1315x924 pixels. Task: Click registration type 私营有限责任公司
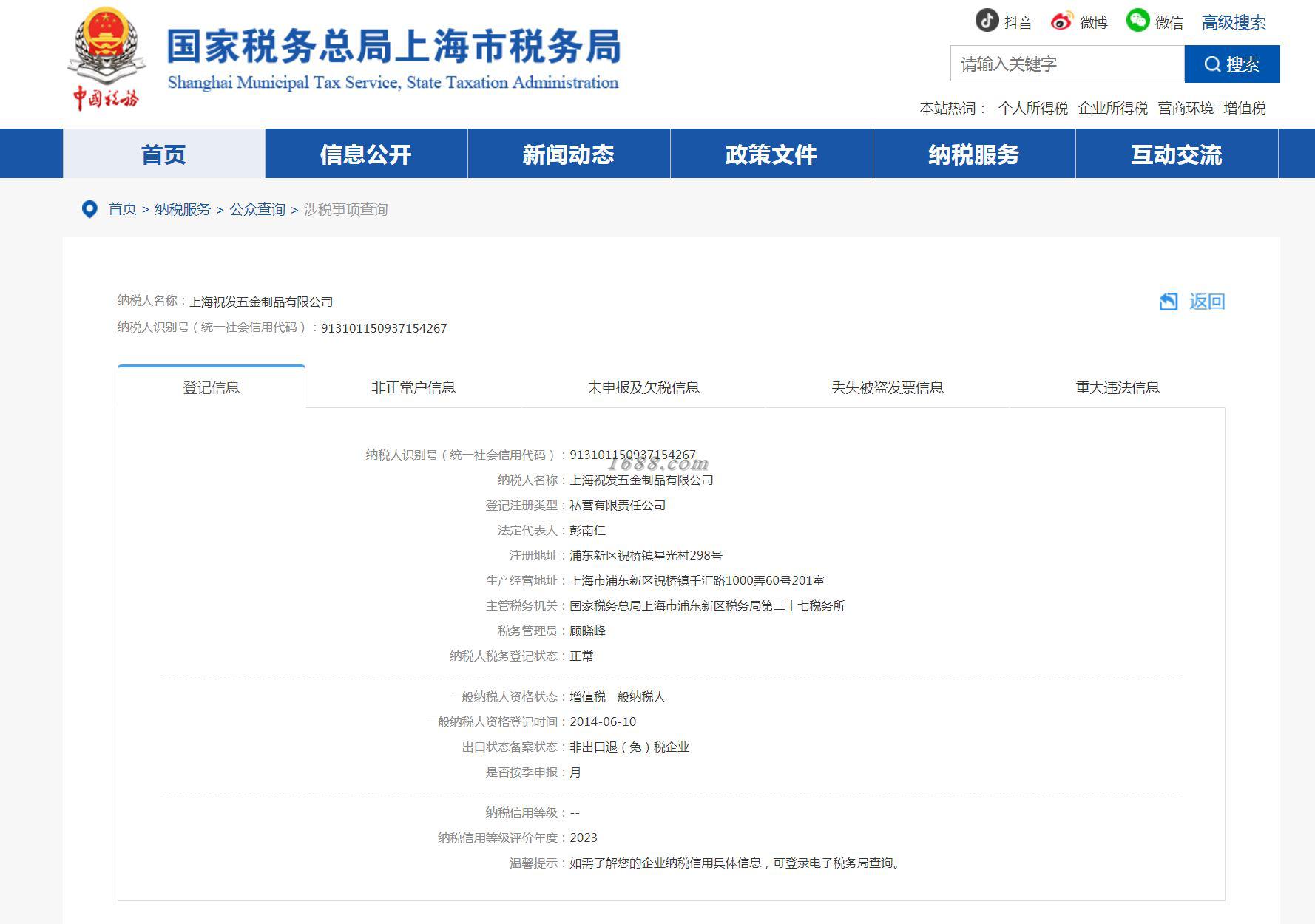(x=618, y=506)
